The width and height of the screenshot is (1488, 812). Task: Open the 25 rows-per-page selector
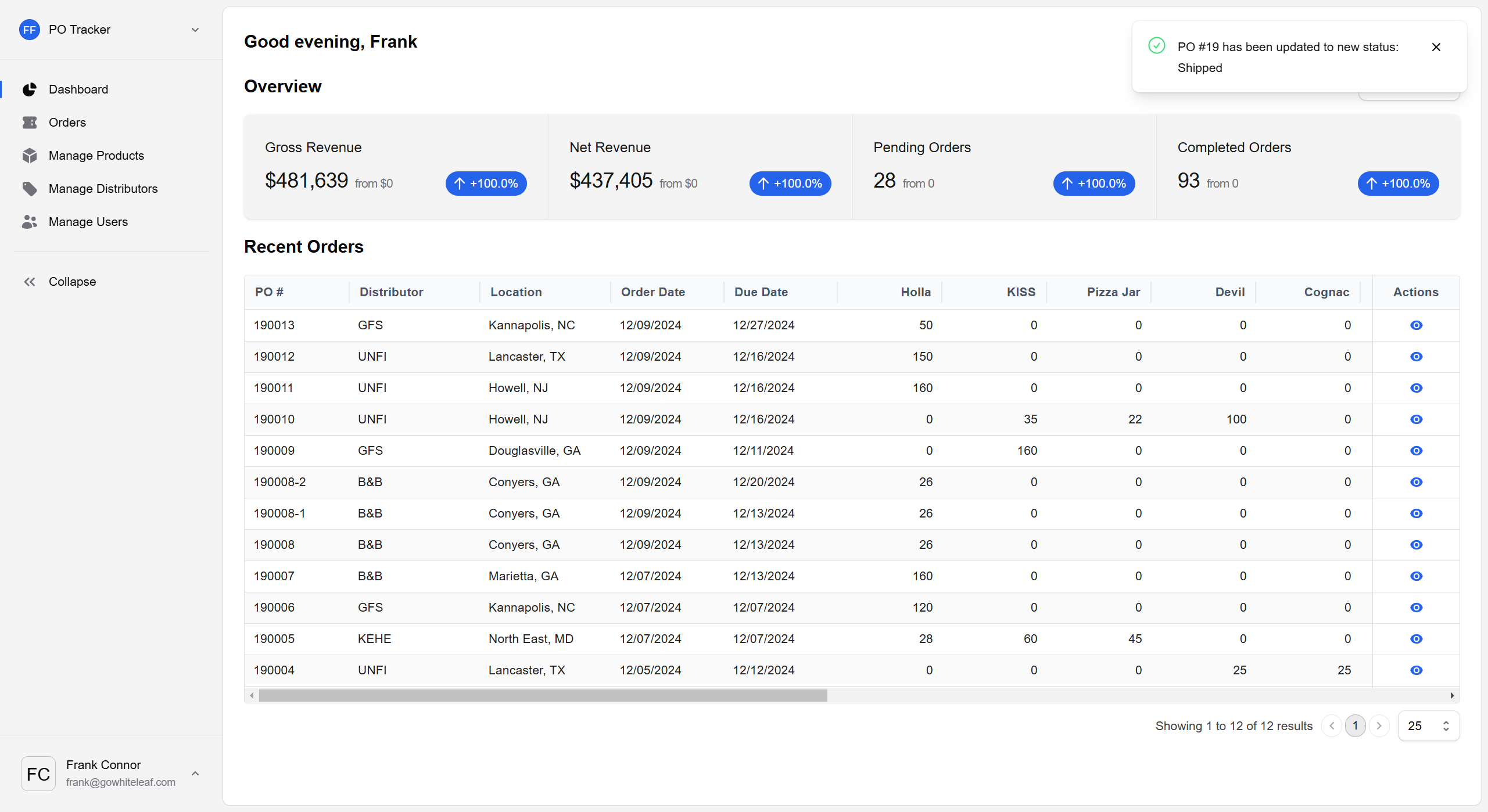1428,726
